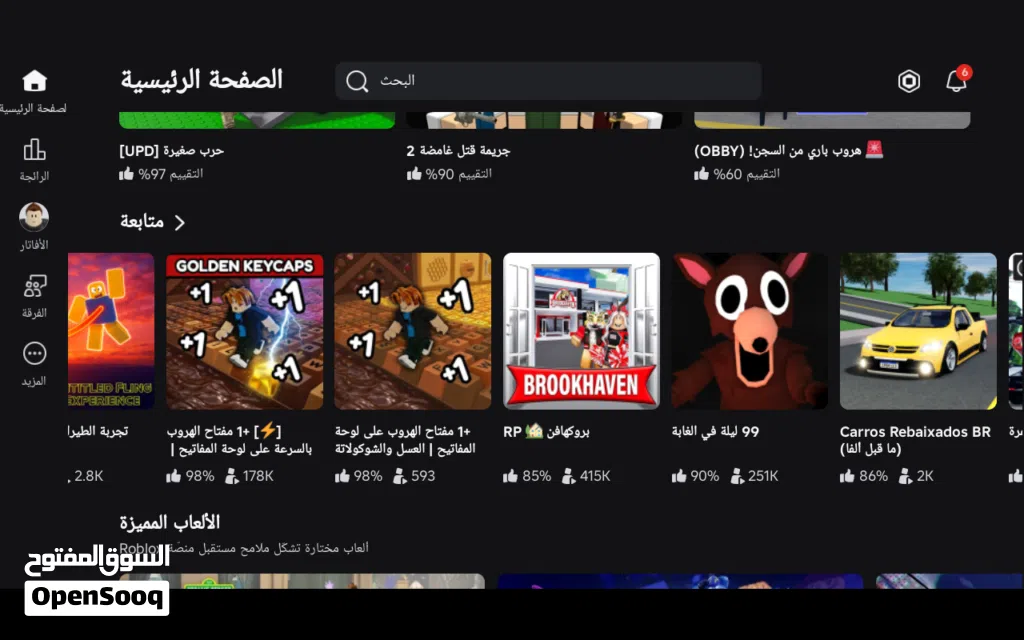Click the player count icon showing 178K

click(232, 476)
